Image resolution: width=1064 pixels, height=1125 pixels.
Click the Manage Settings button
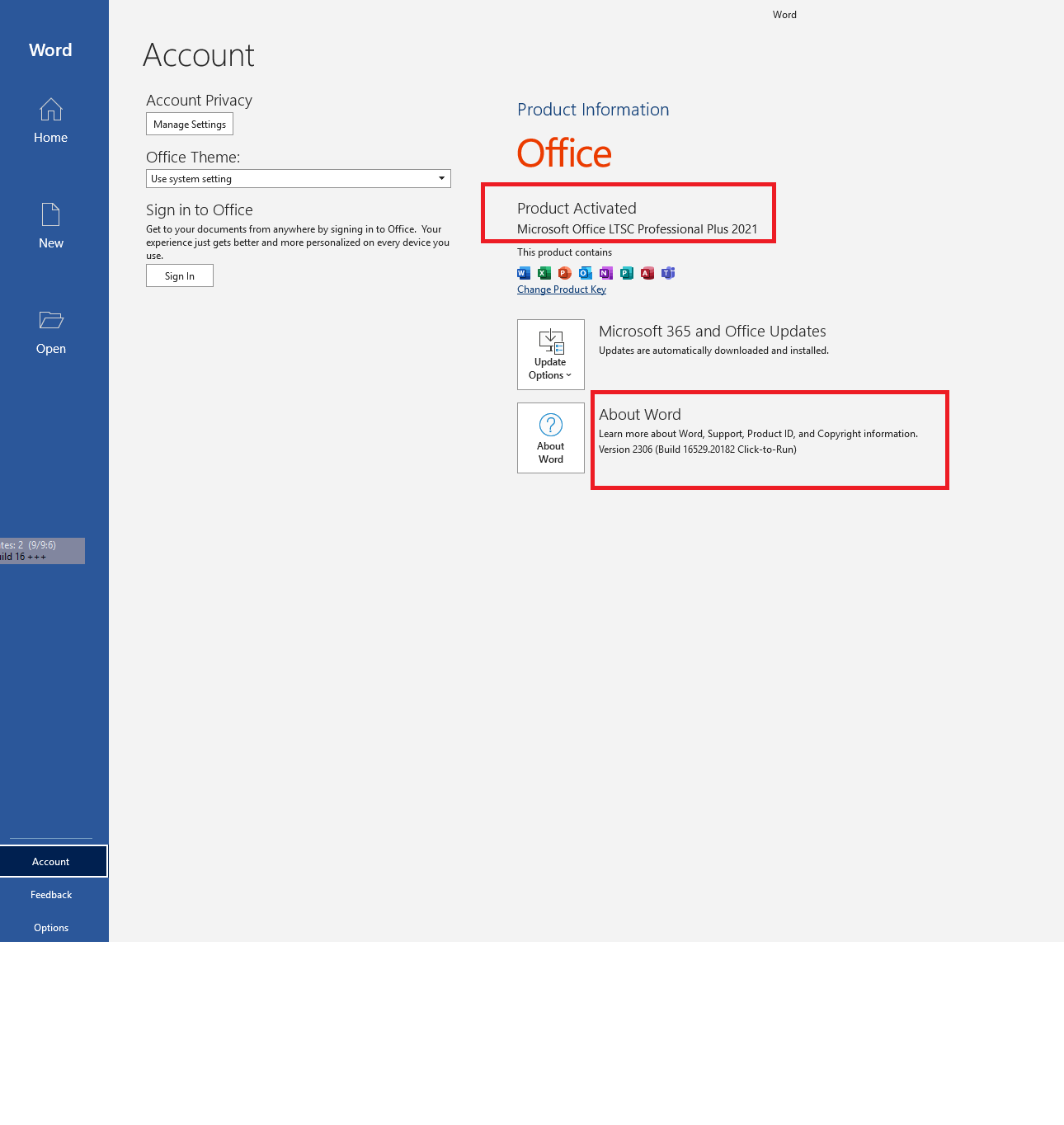point(190,124)
